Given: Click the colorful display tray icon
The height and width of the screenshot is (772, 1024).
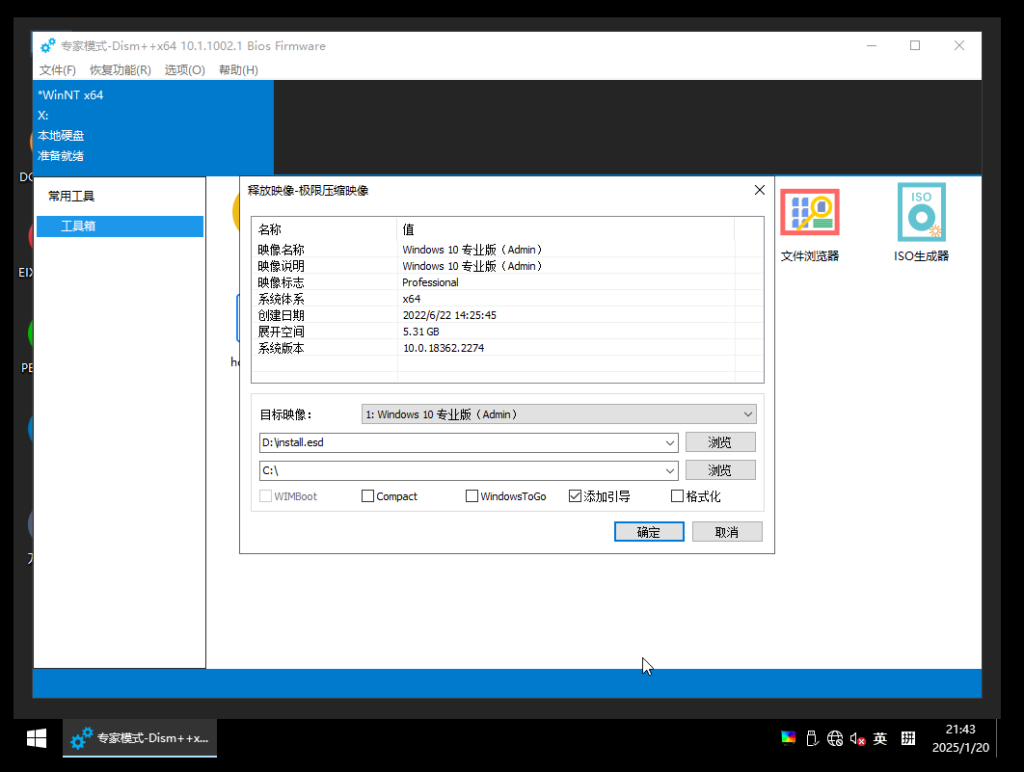Looking at the screenshot, I should tap(789, 739).
